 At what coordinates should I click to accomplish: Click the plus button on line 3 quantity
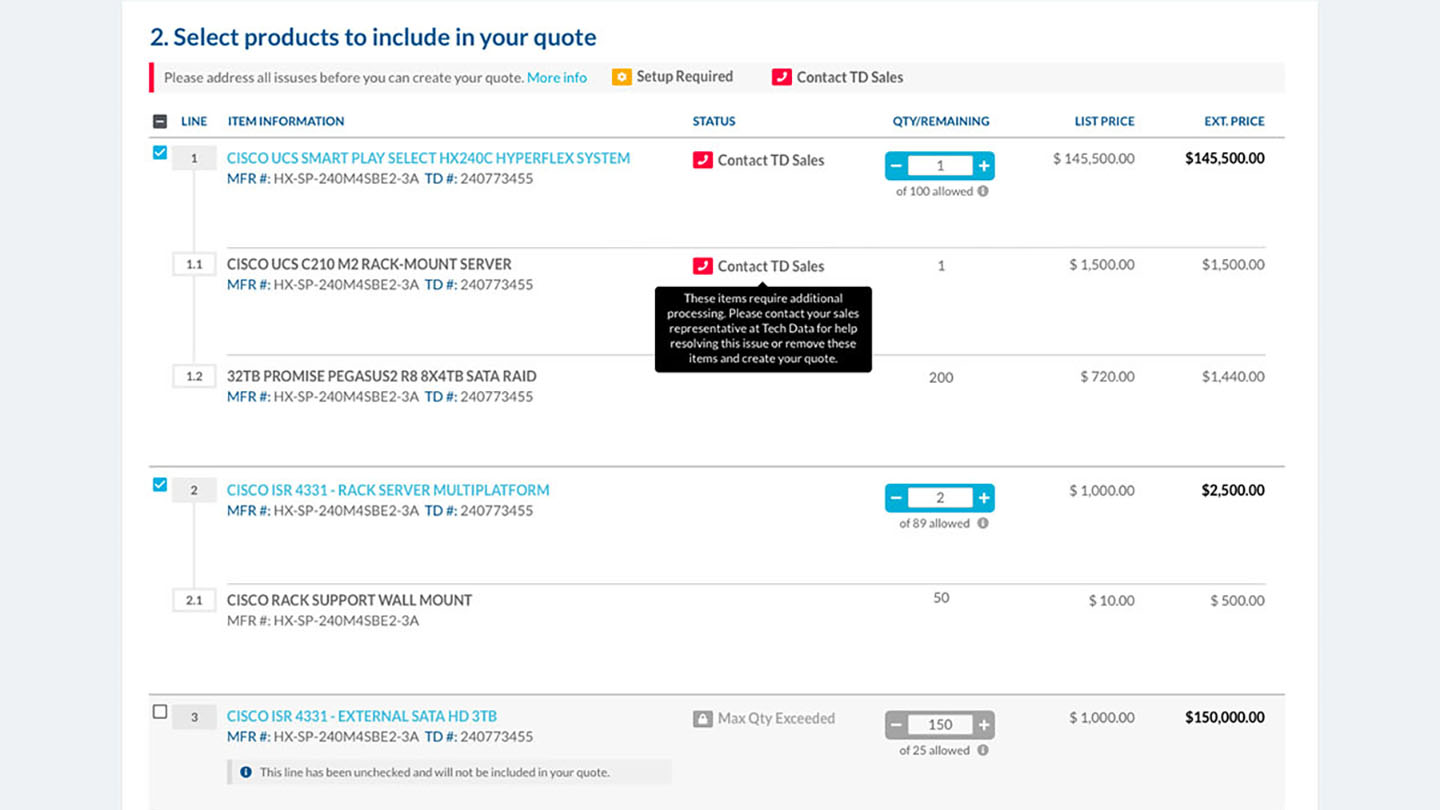984,725
